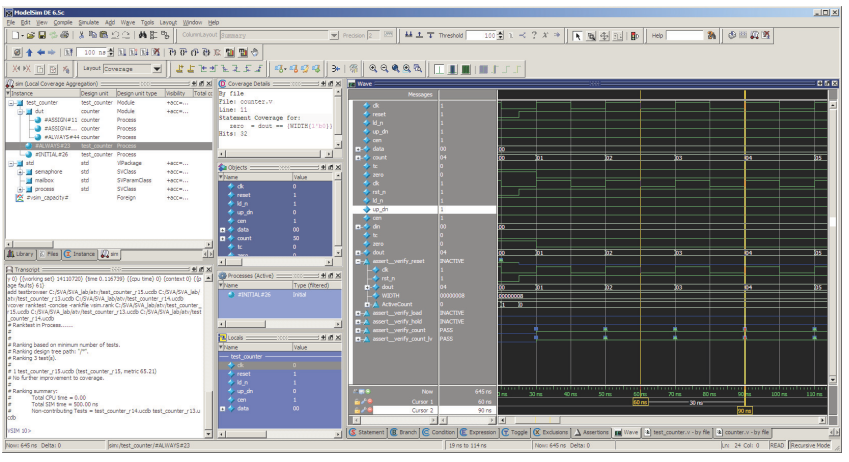Click the Instance column header

coord(42,93)
